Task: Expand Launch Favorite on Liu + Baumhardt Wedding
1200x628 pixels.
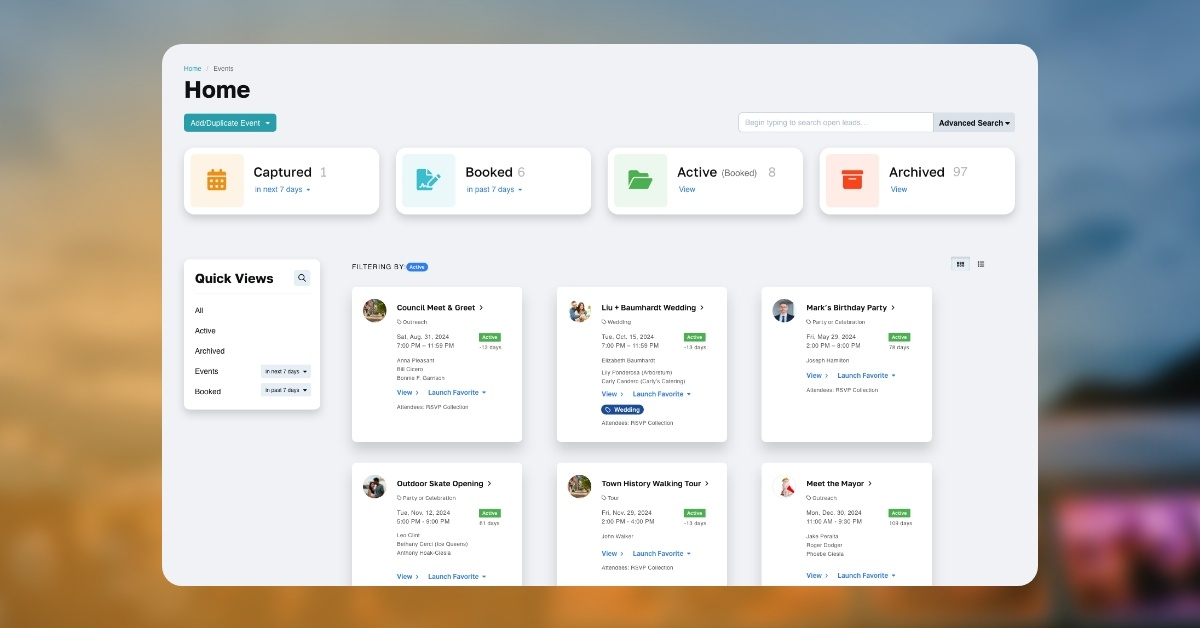Action: 662,394
